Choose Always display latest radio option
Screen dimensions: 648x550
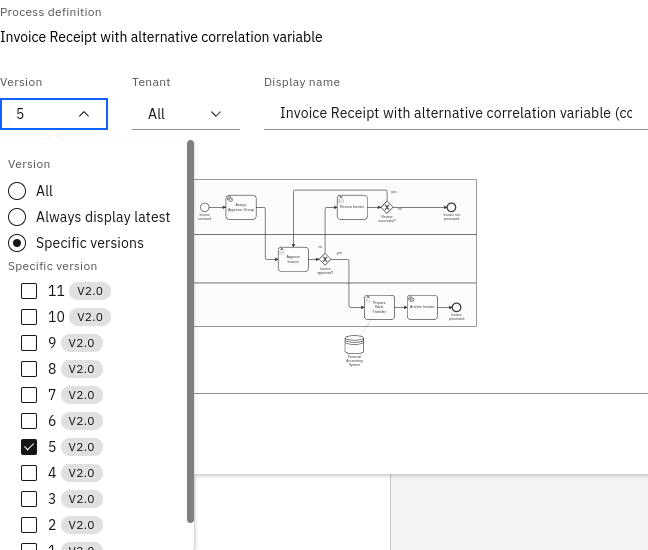(x=17, y=217)
